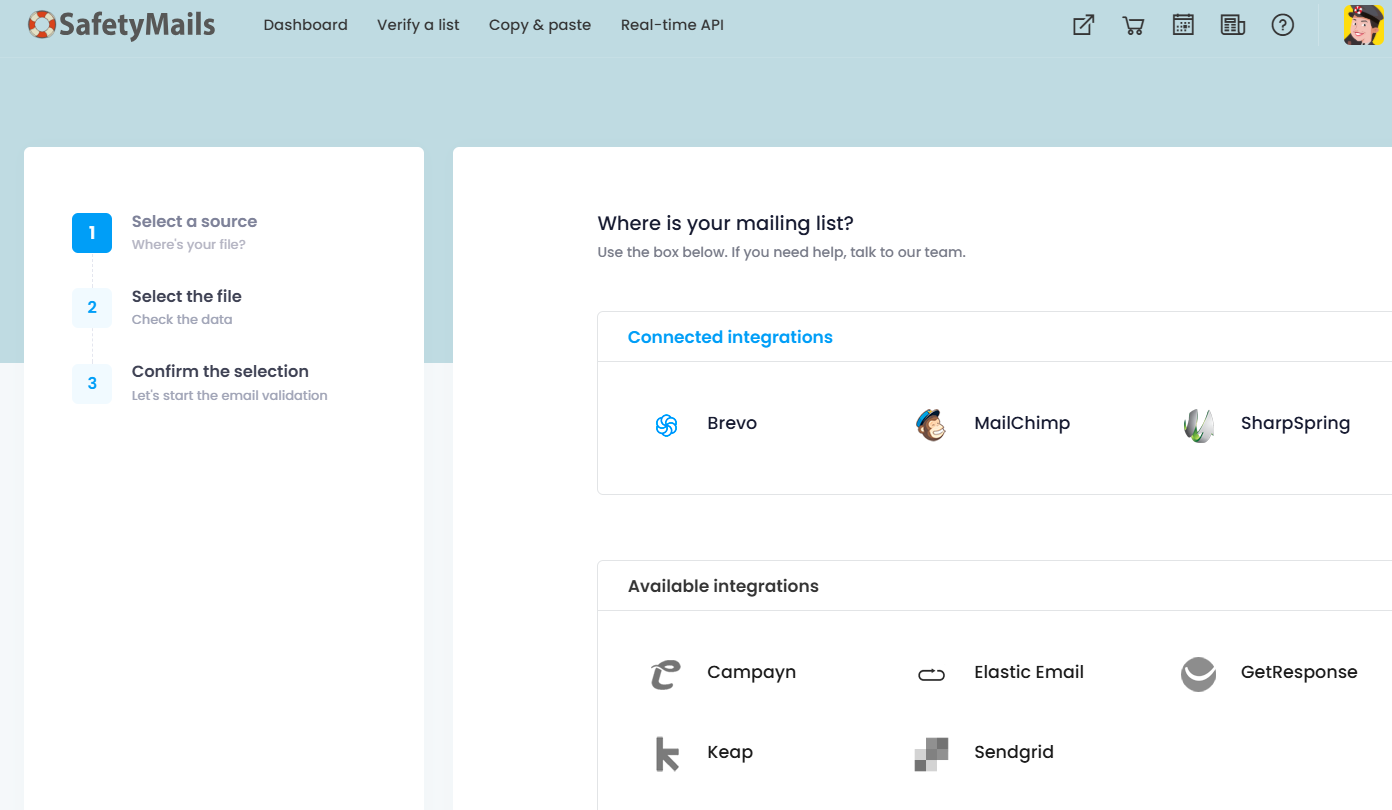Click the Campayn logo icon
This screenshot has height=810, width=1392.
point(665,674)
